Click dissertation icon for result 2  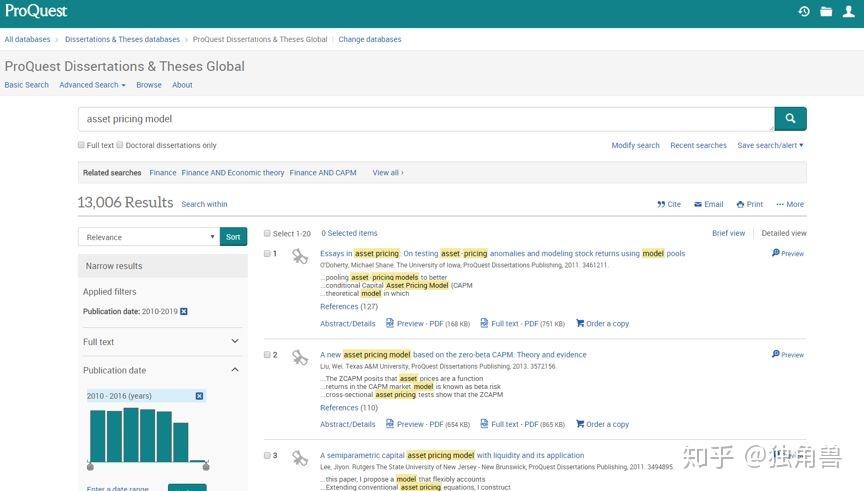click(x=300, y=358)
